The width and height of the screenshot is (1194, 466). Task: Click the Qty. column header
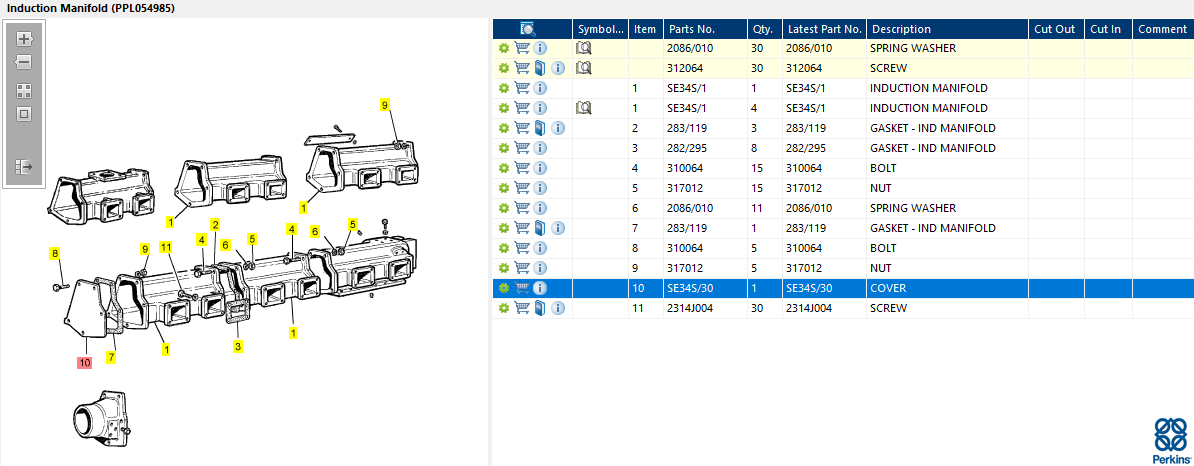click(x=764, y=29)
